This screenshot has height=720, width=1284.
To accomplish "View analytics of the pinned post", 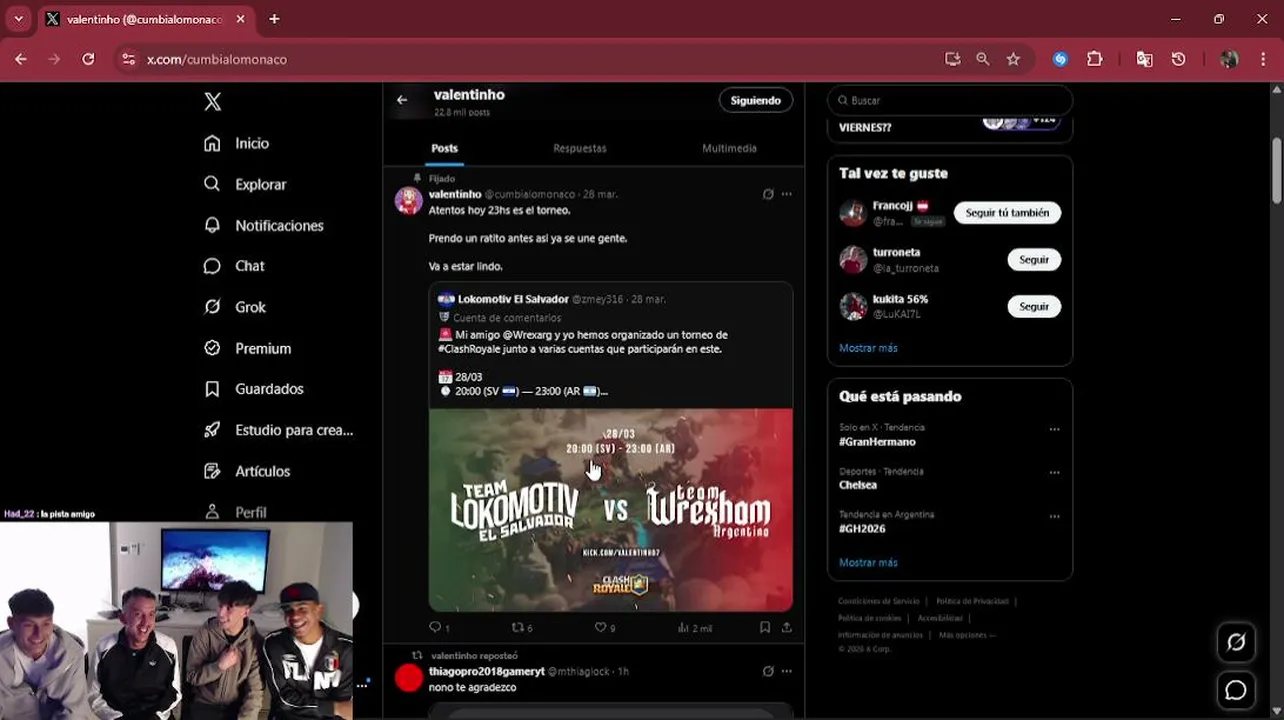I will click(x=695, y=627).
